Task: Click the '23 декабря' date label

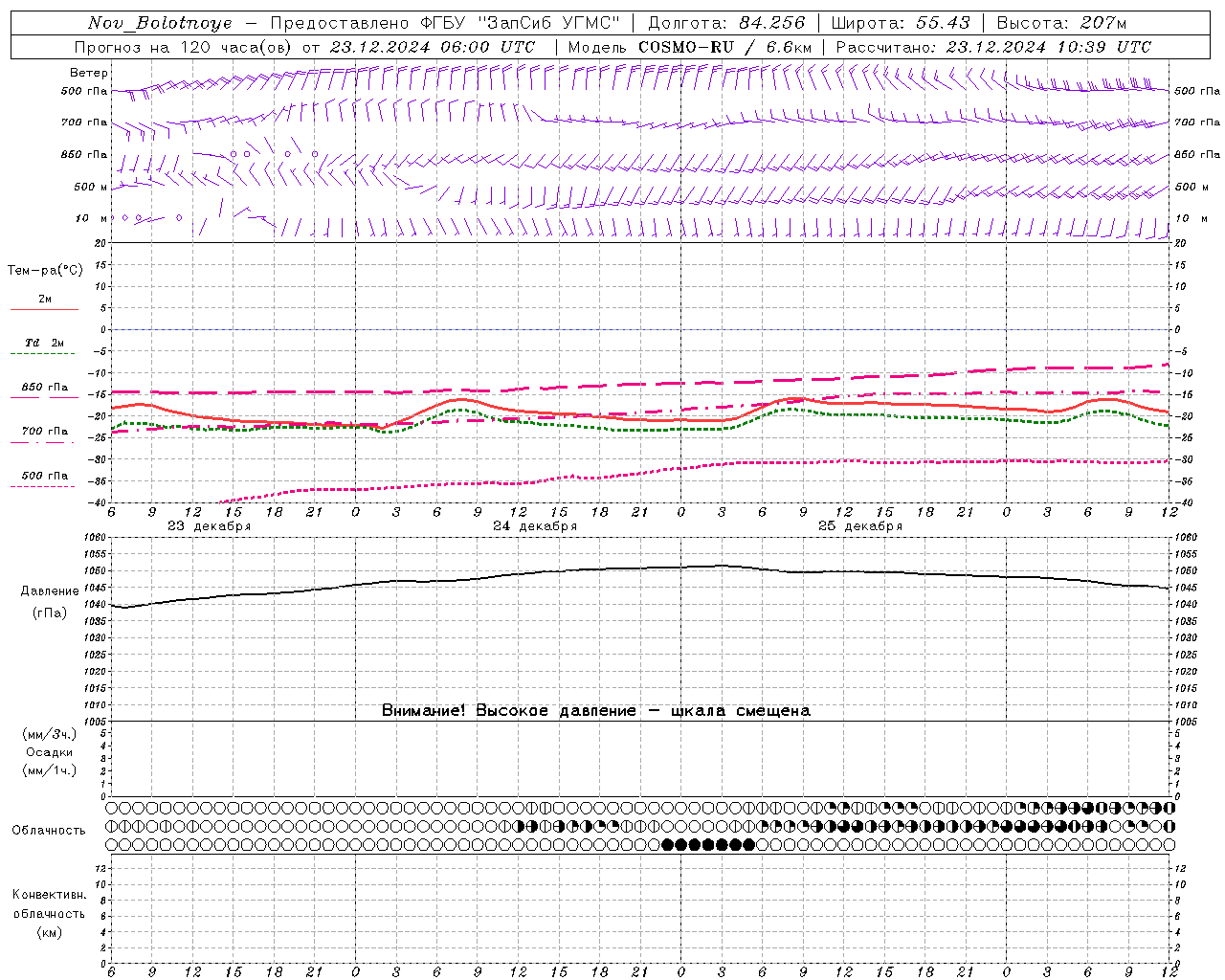Action: (x=210, y=526)
